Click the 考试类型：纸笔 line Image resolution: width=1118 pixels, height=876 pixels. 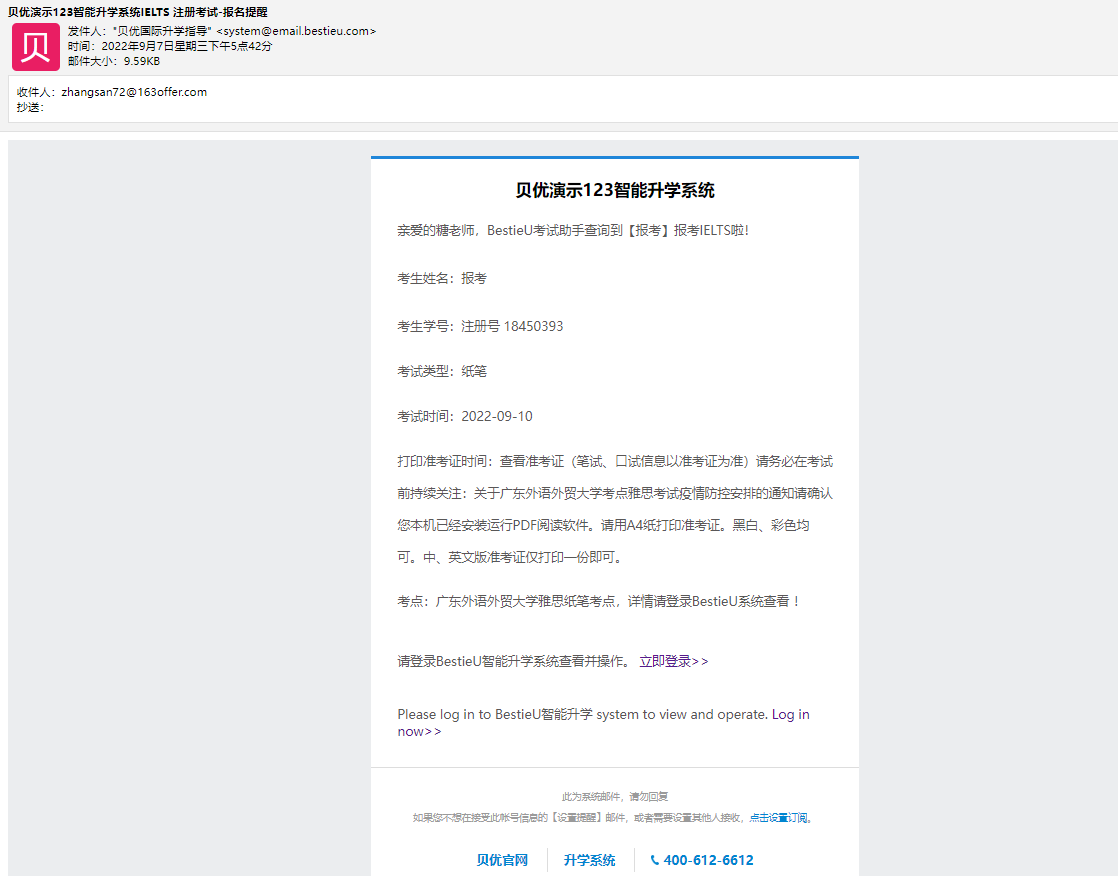[442, 371]
